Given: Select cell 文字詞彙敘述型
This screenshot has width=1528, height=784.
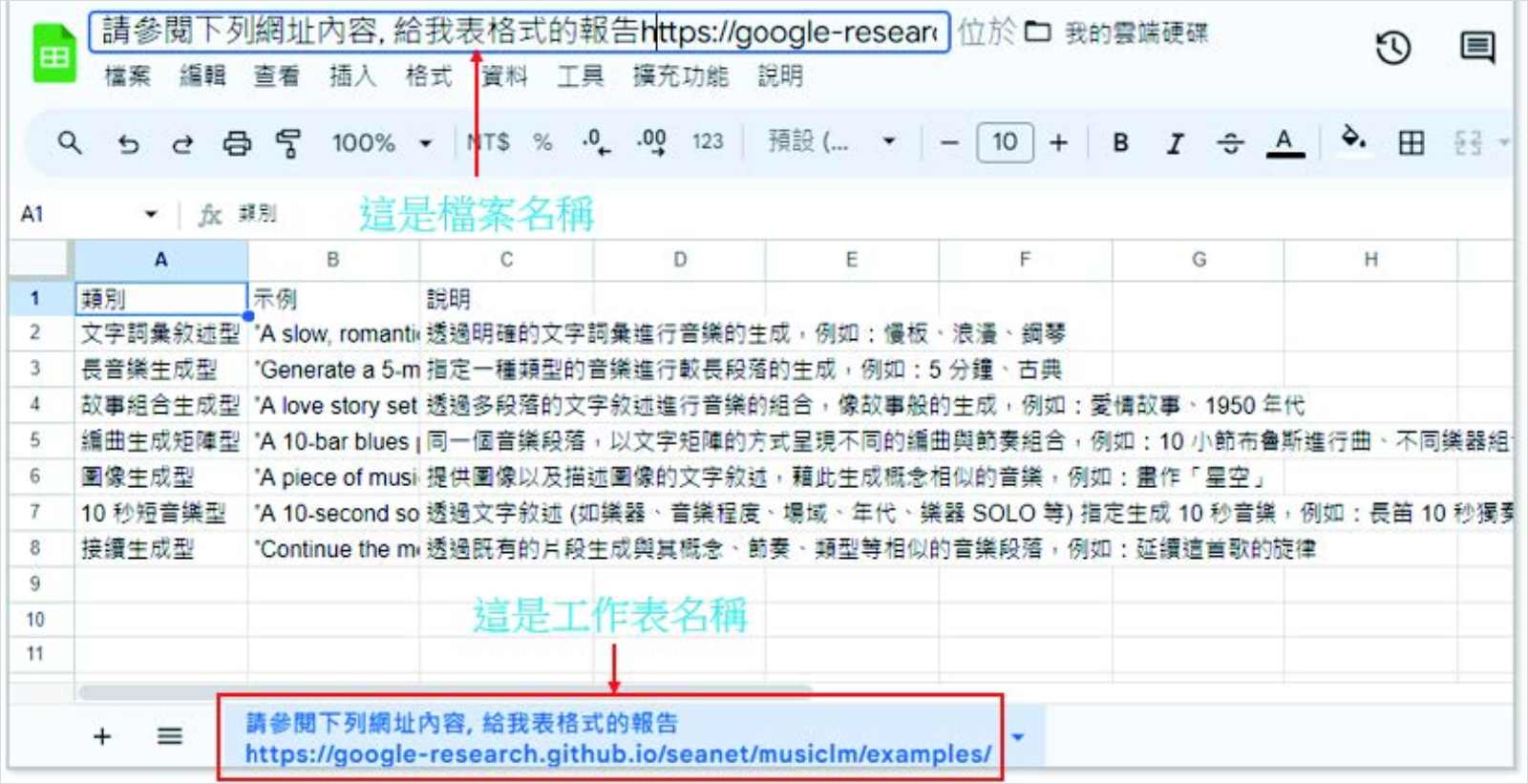Looking at the screenshot, I should coord(161,334).
